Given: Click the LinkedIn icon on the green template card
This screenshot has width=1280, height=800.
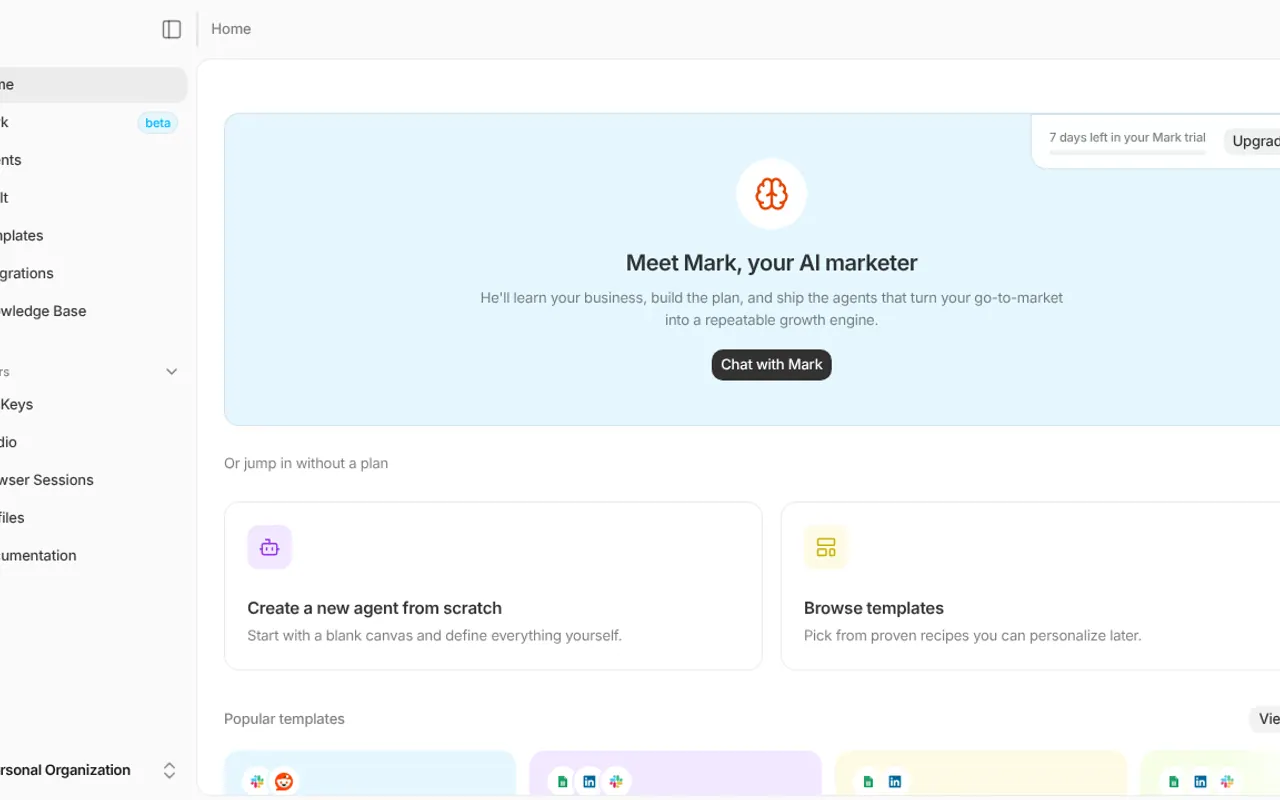Looking at the screenshot, I should pos(1200,782).
